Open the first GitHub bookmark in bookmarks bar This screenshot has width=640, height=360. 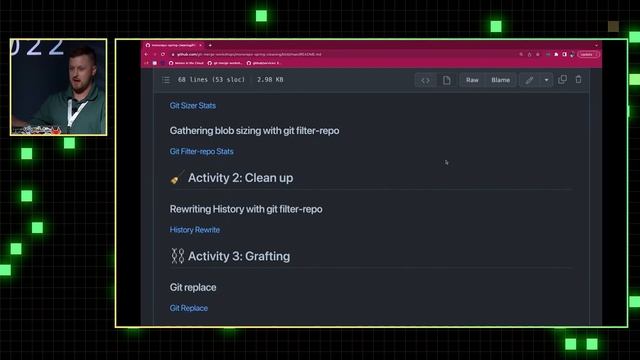[186, 63]
